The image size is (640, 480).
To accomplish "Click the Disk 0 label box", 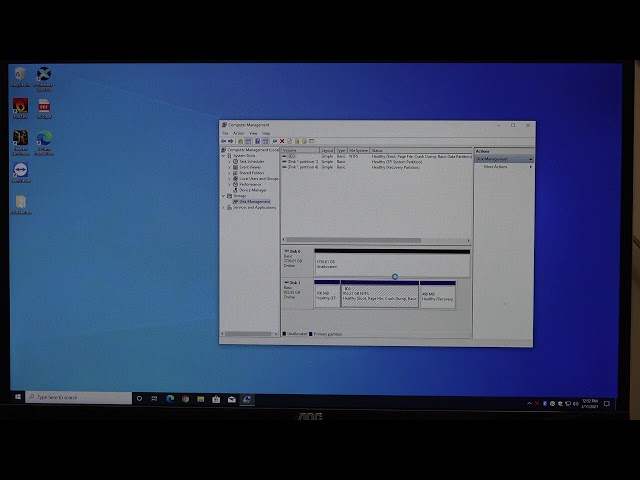I will pyautogui.click(x=297, y=262).
